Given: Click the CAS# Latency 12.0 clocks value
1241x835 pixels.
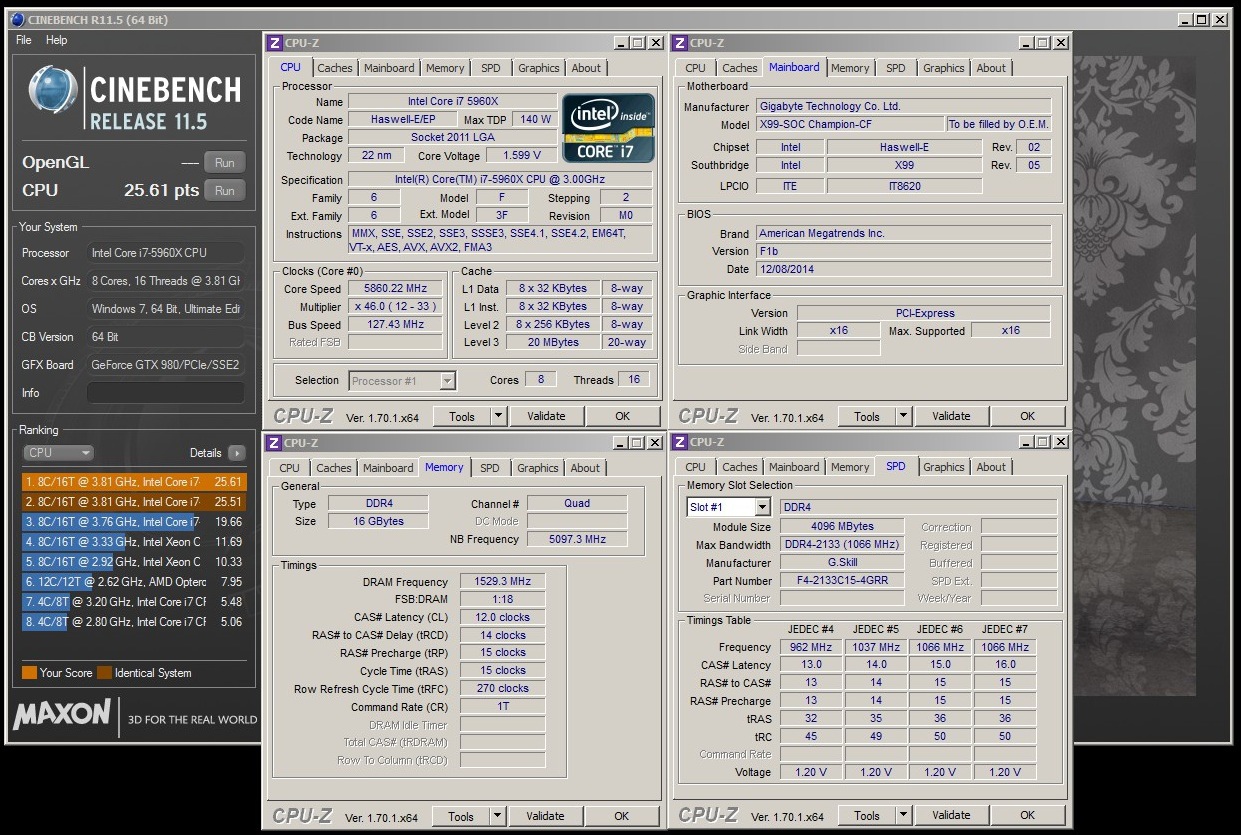Looking at the screenshot, I should [x=503, y=617].
